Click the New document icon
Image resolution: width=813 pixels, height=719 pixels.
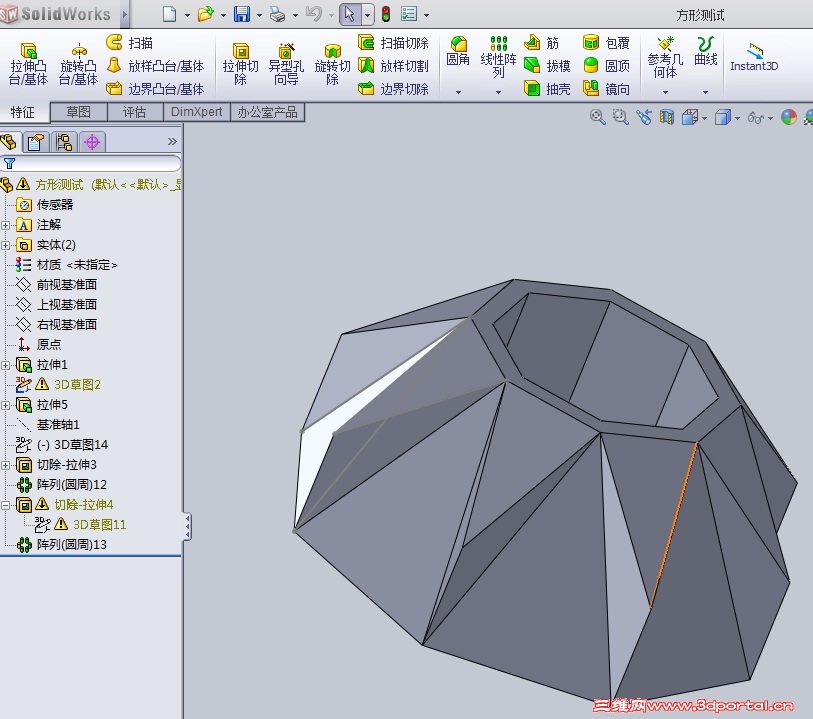169,14
